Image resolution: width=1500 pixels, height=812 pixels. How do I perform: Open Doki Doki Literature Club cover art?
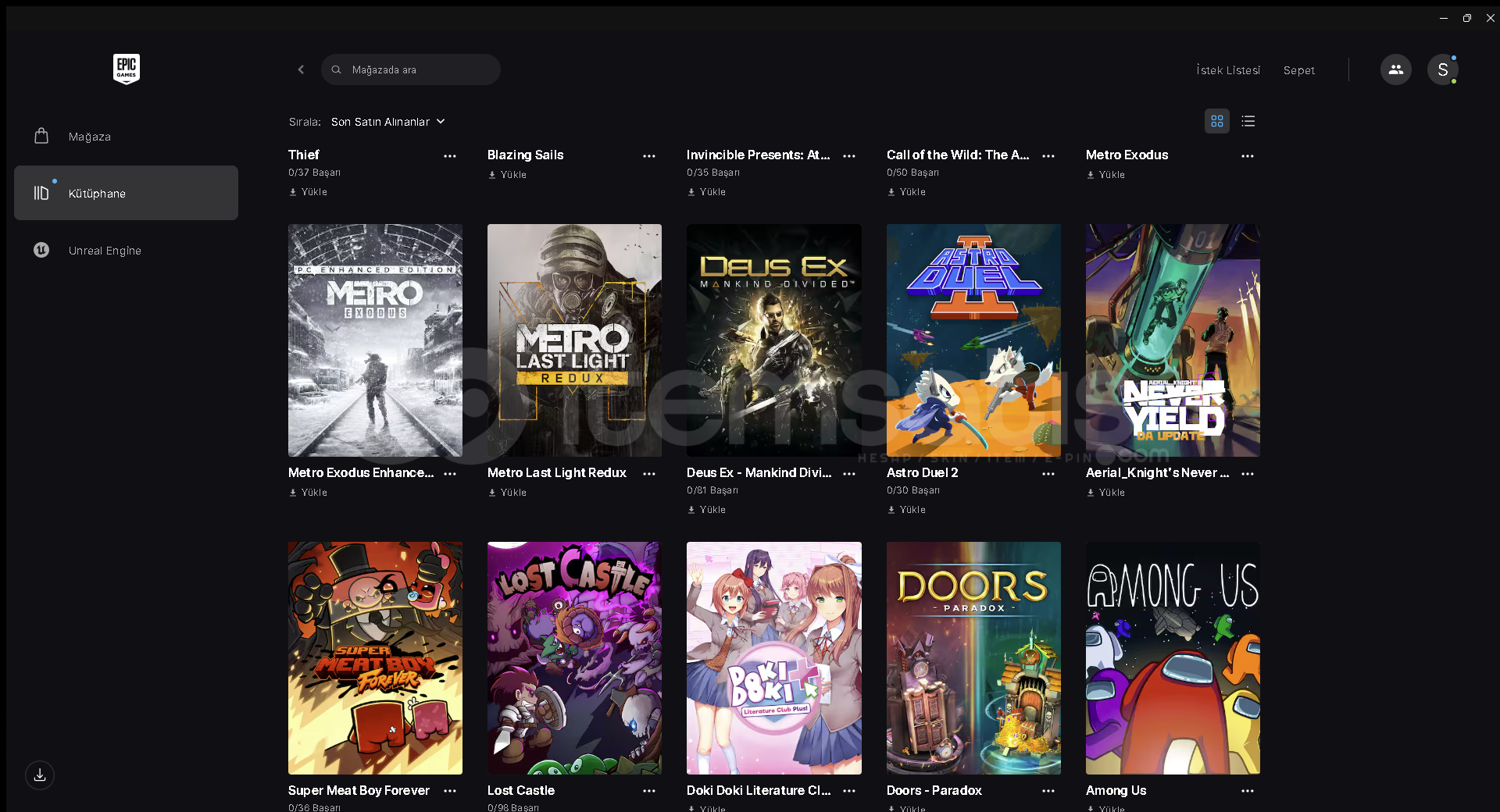point(774,658)
